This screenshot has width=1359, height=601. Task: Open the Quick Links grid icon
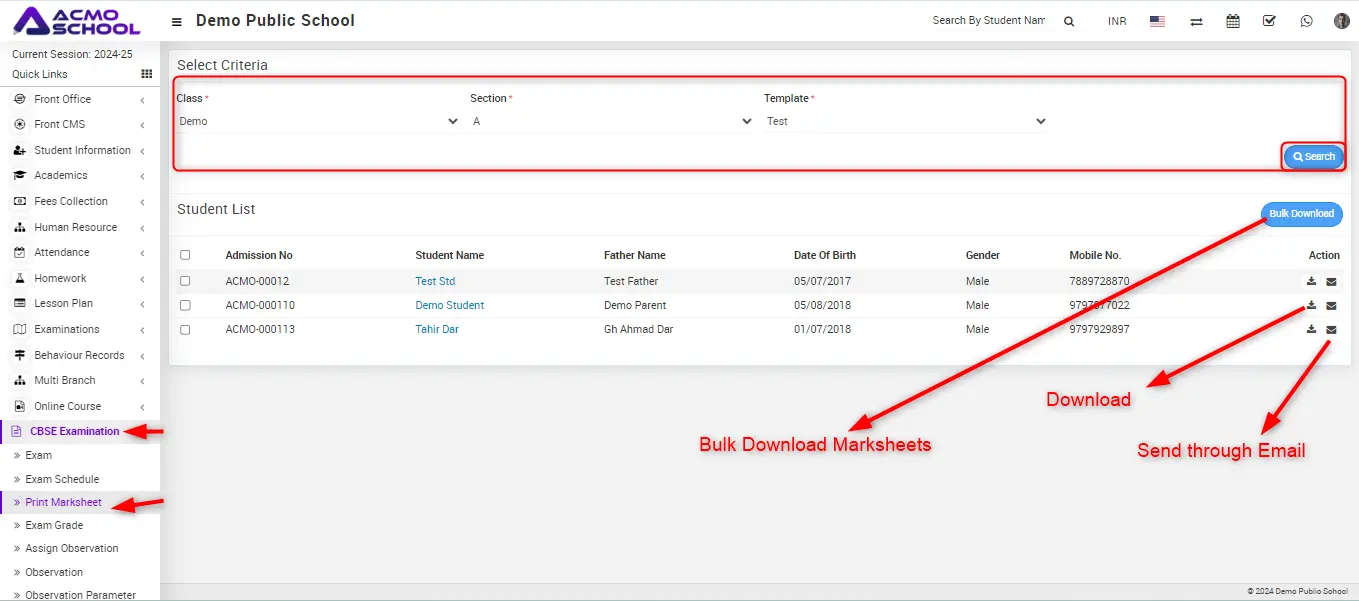pos(147,74)
